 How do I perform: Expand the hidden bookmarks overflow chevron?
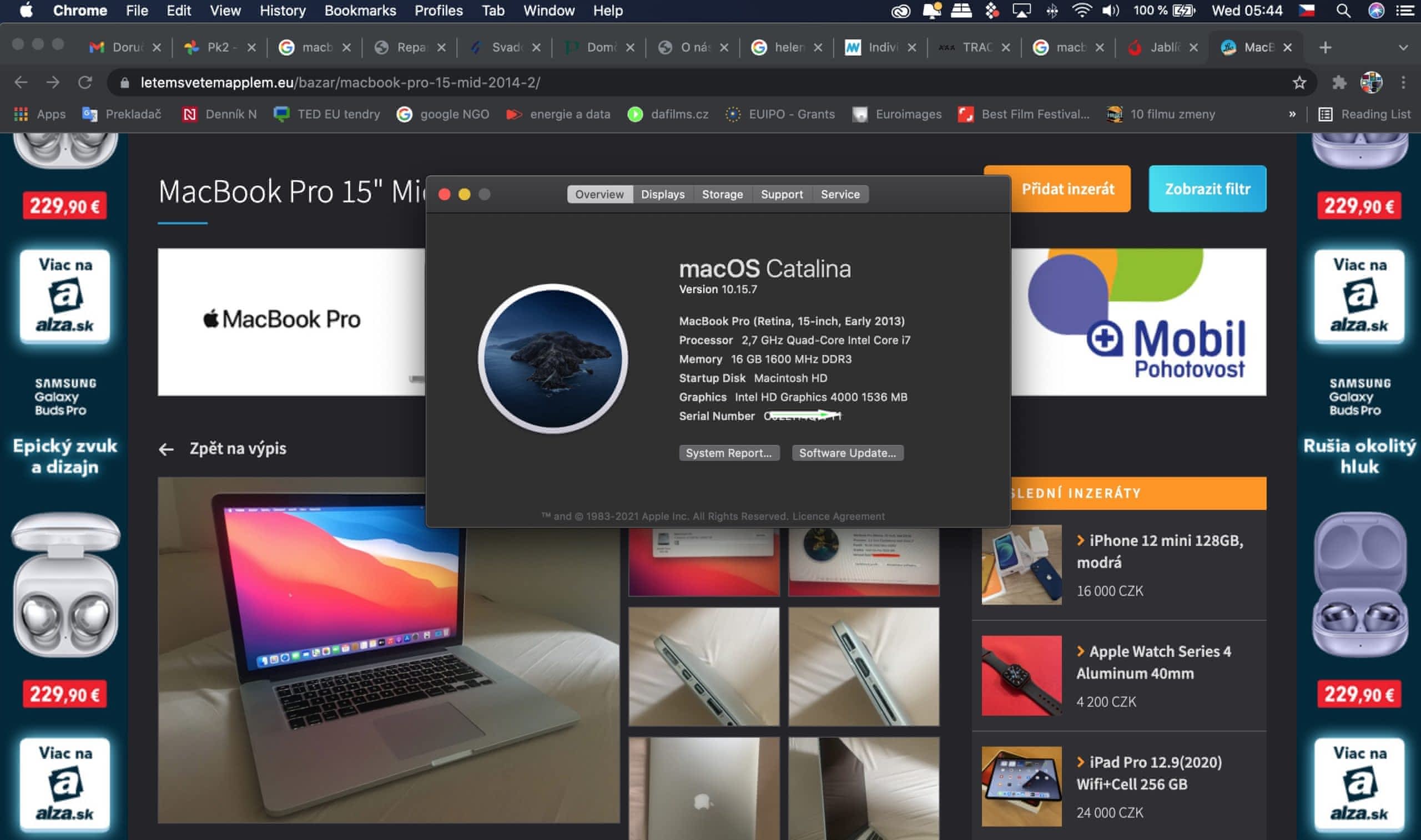[1292, 114]
